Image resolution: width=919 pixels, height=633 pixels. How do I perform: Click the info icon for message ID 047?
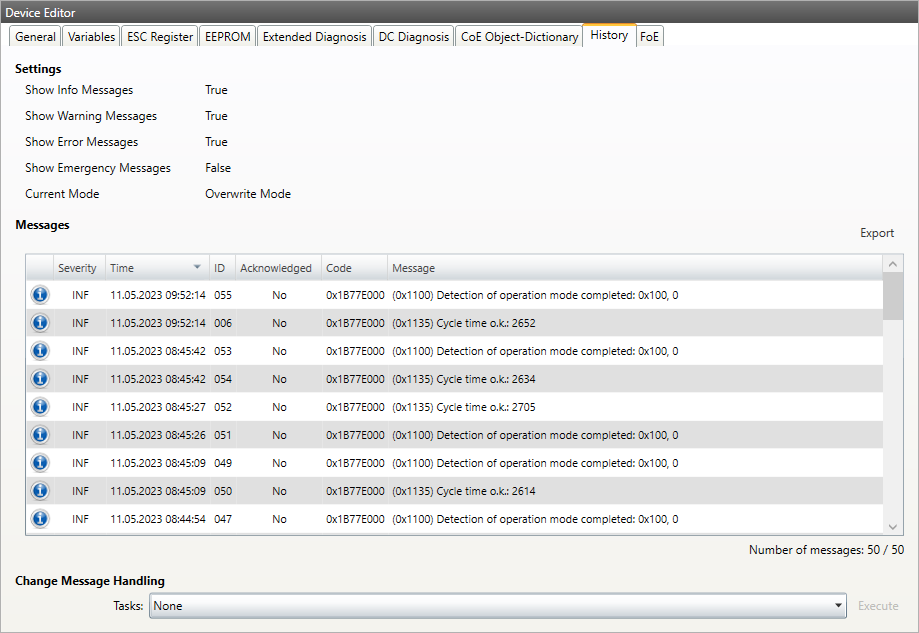(x=40, y=519)
